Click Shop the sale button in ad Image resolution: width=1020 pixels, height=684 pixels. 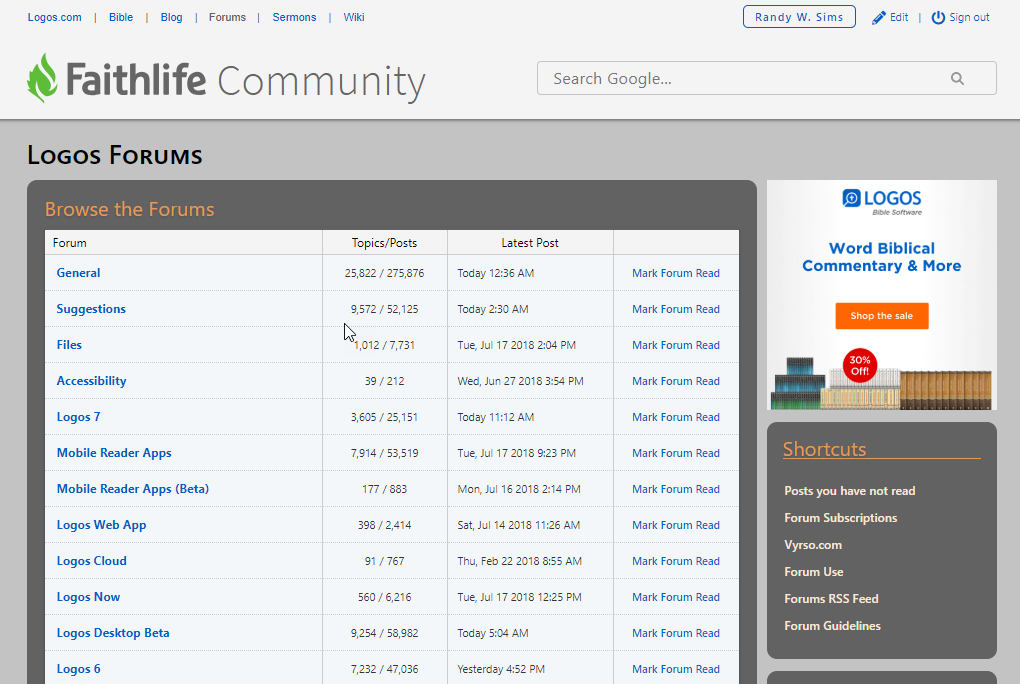(881, 316)
